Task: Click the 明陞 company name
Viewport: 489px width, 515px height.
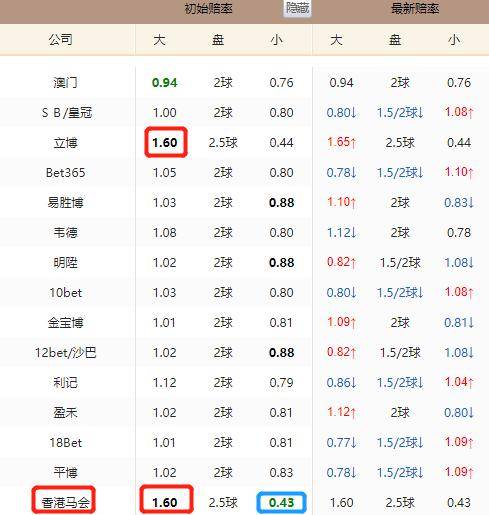Action: [65, 263]
